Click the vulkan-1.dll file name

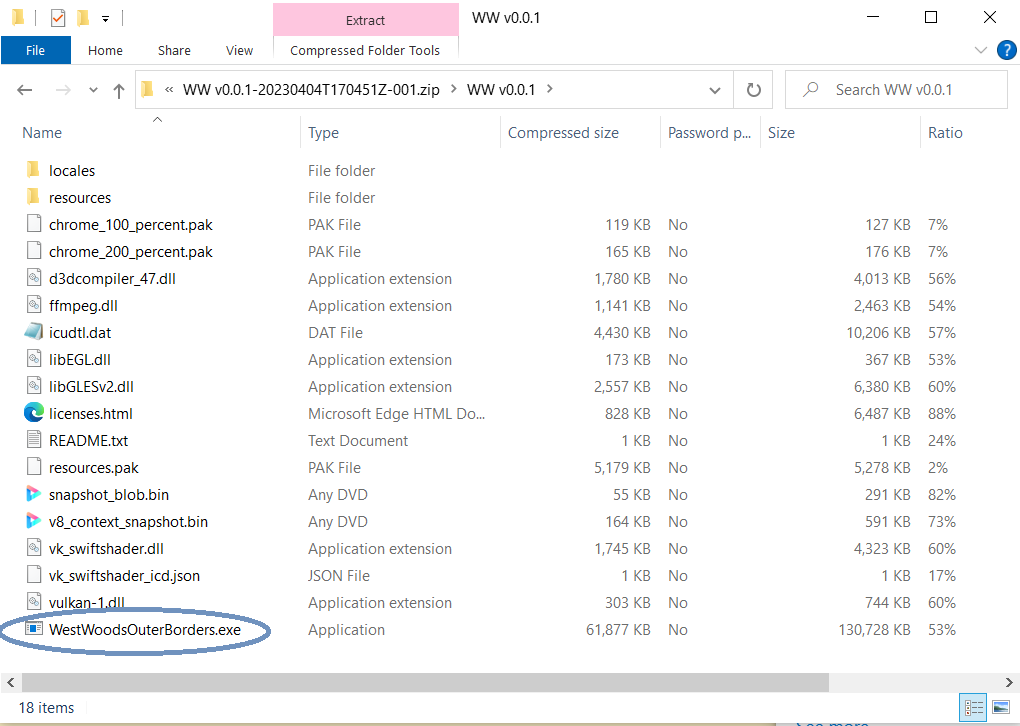point(87,602)
